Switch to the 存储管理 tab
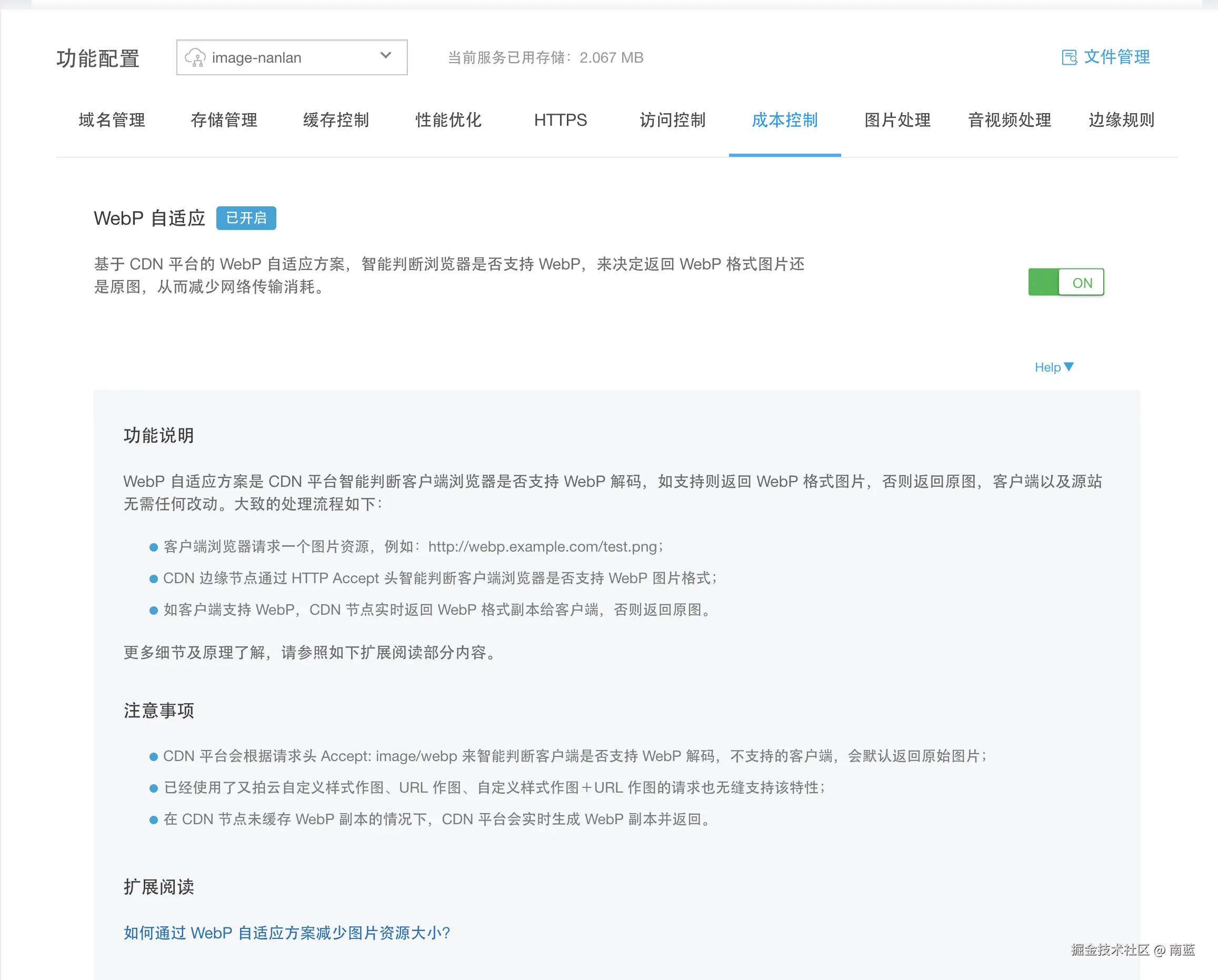This screenshot has height=980, width=1218. [x=224, y=121]
